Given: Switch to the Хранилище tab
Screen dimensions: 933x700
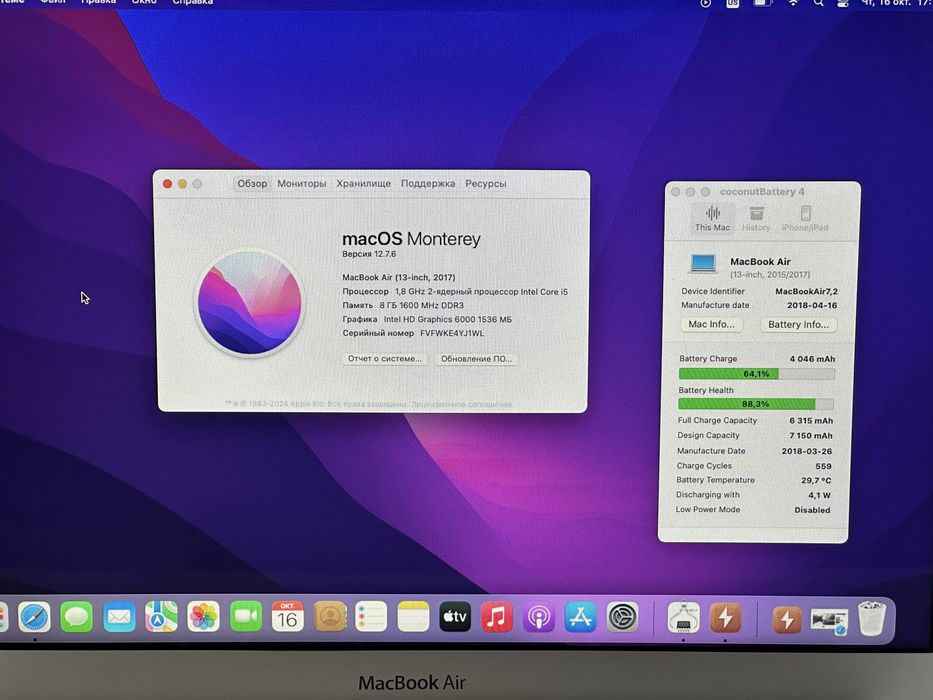Looking at the screenshot, I should 364,183.
